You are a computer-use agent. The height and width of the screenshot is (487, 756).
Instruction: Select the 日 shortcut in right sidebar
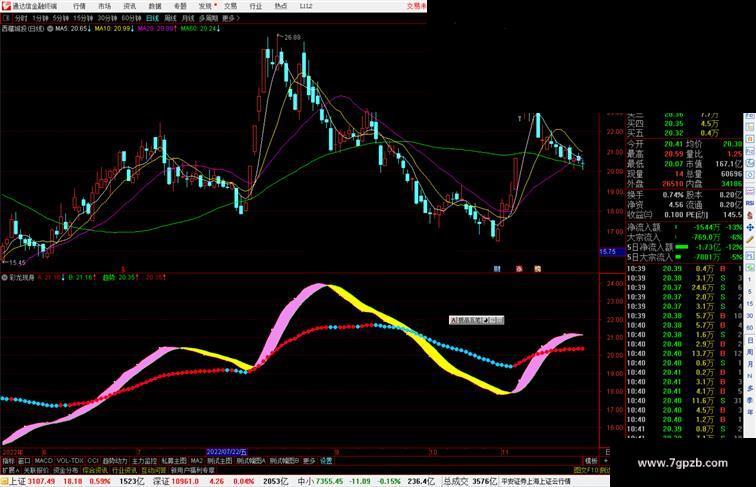[750, 340]
